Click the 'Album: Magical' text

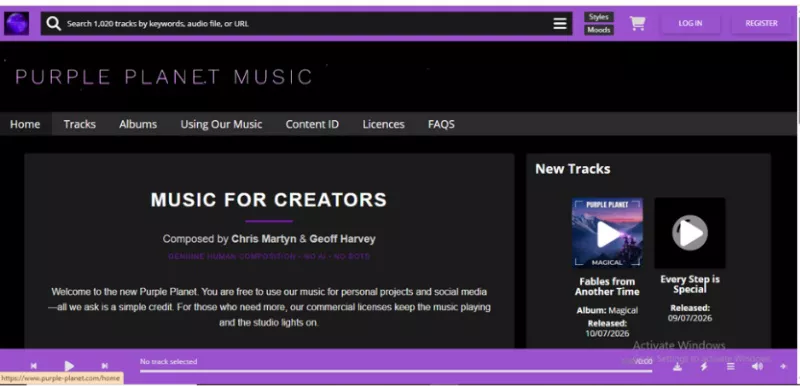coord(607,310)
